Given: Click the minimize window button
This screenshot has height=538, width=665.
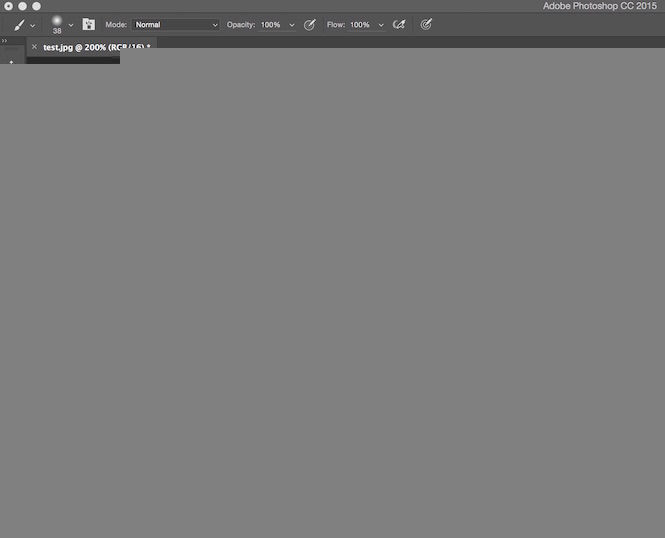Looking at the screenshot, I should (22, 6).
